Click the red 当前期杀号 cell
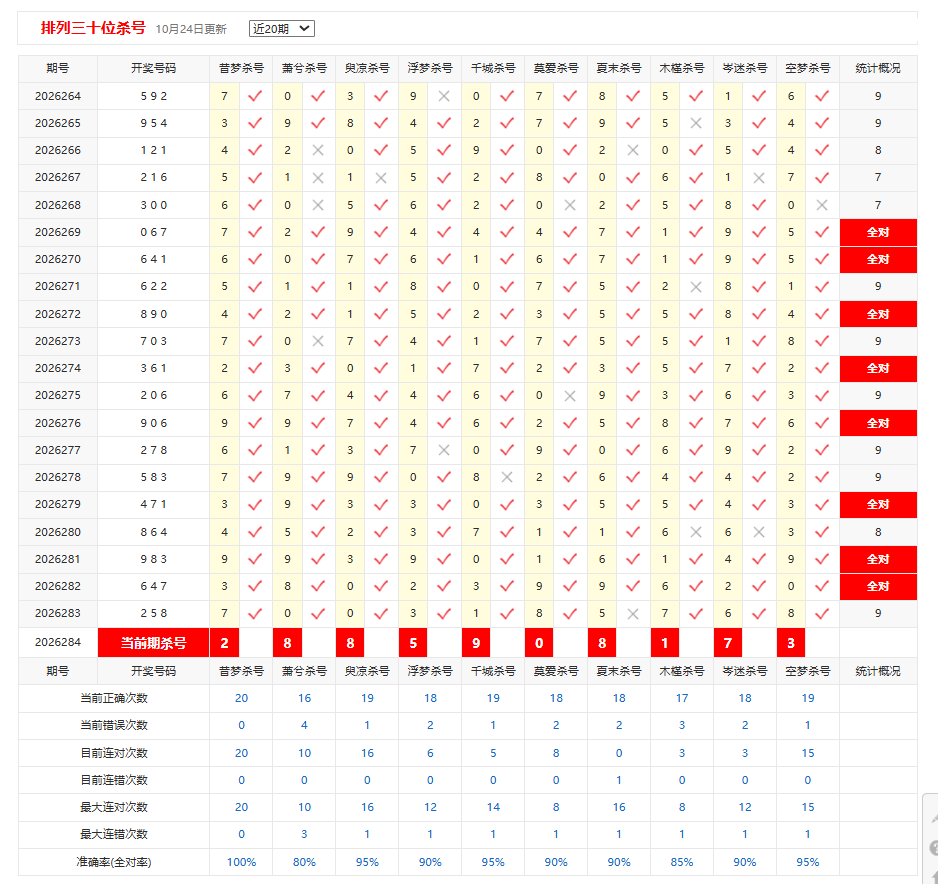The image size is (938, 884). (154, 643)
